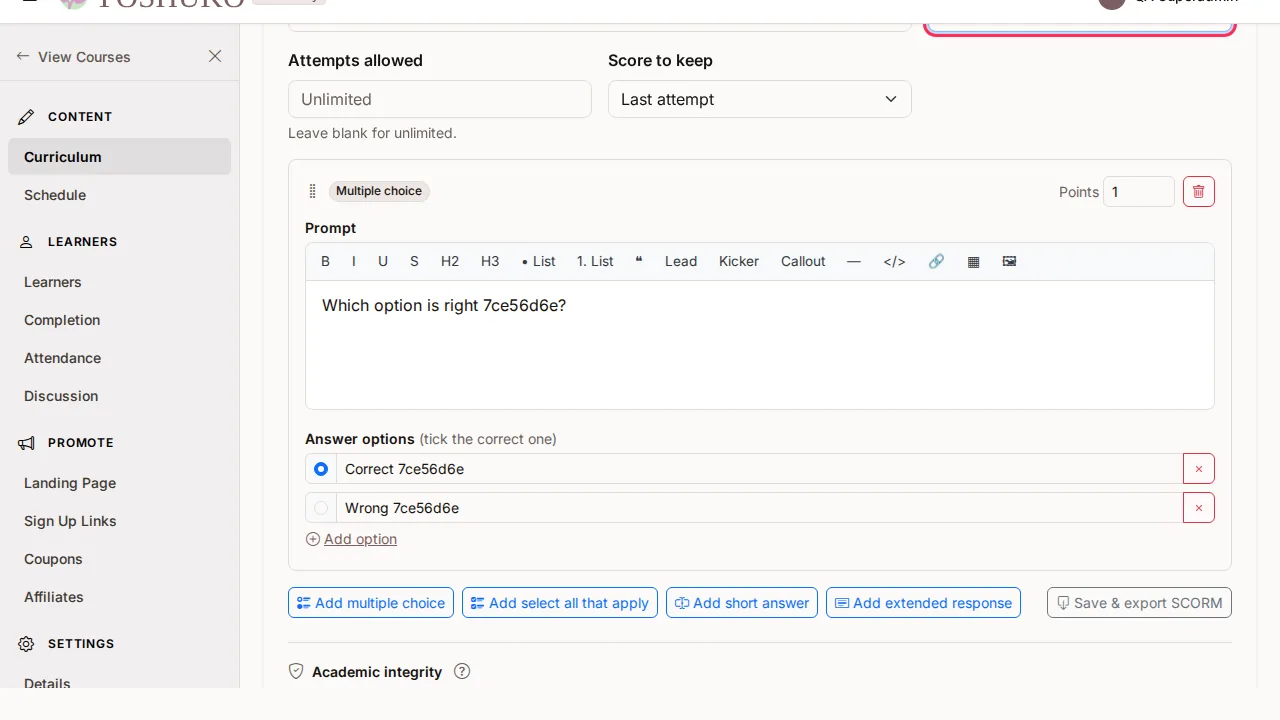Image resolution: width=1280 pixels, height=720 pixels.
Task: Click the Add option link
Action: (351, 539)
